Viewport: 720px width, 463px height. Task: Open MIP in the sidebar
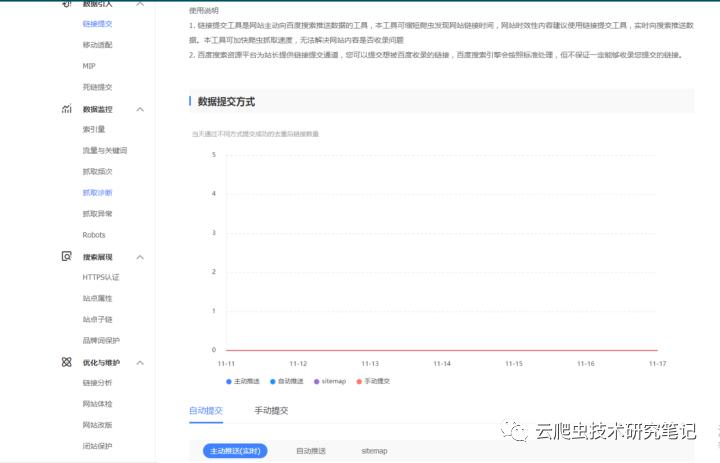(x=89, y=66)
